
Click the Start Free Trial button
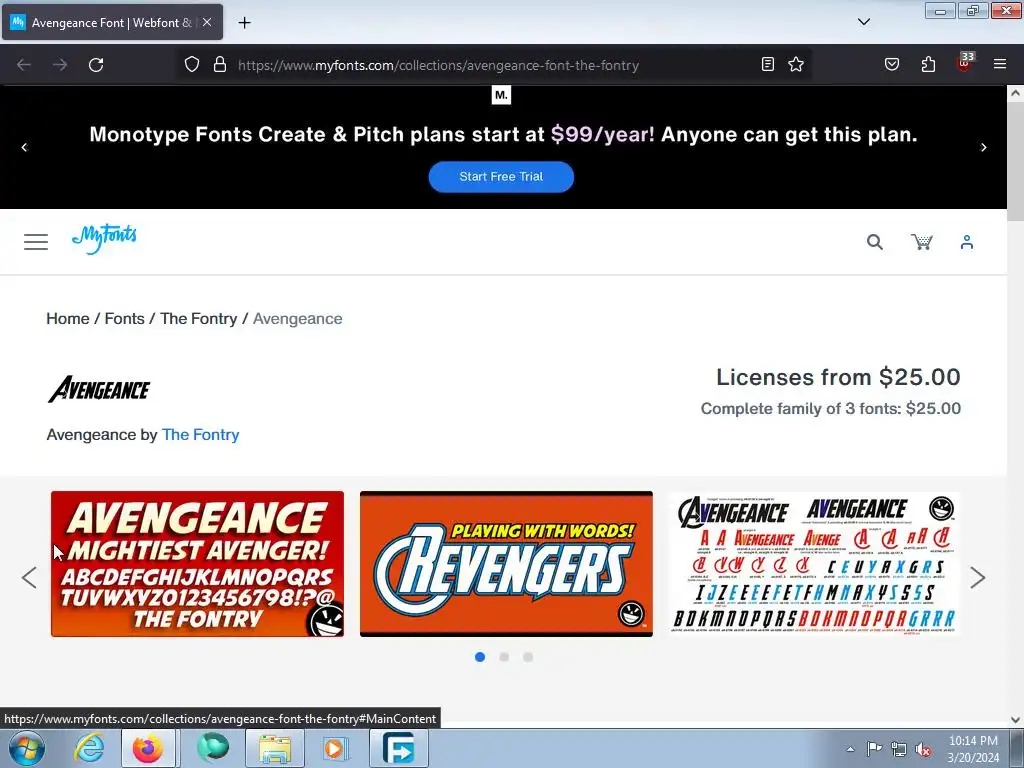(x=501, y=176)
